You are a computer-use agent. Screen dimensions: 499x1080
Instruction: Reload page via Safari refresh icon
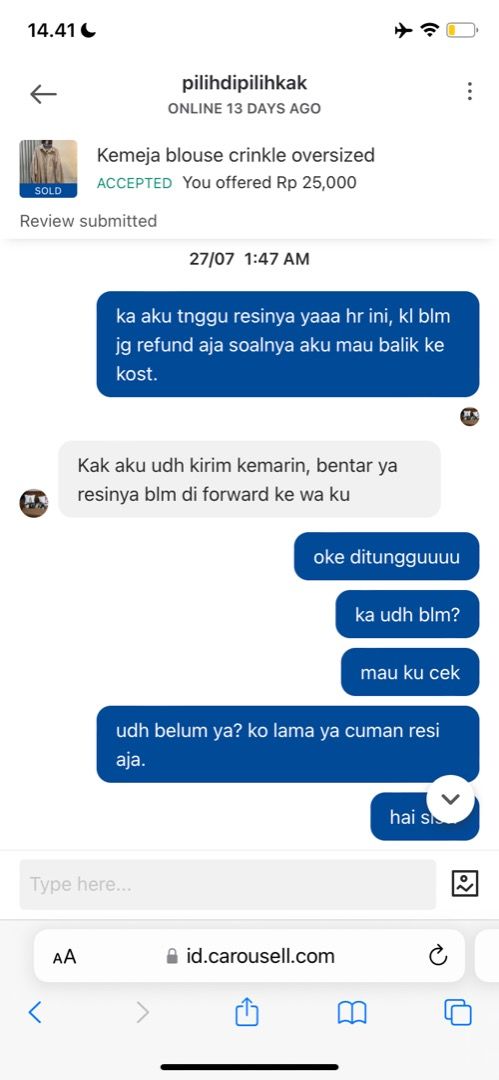pyautogui.click(x=438, y=955)
